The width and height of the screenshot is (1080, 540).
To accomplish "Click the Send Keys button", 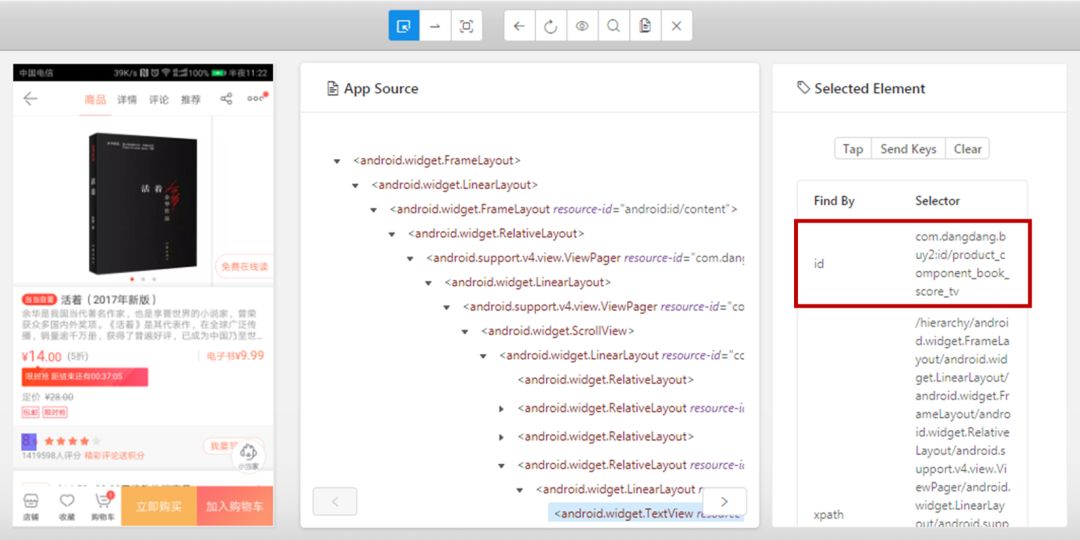I will pos(908,149).
